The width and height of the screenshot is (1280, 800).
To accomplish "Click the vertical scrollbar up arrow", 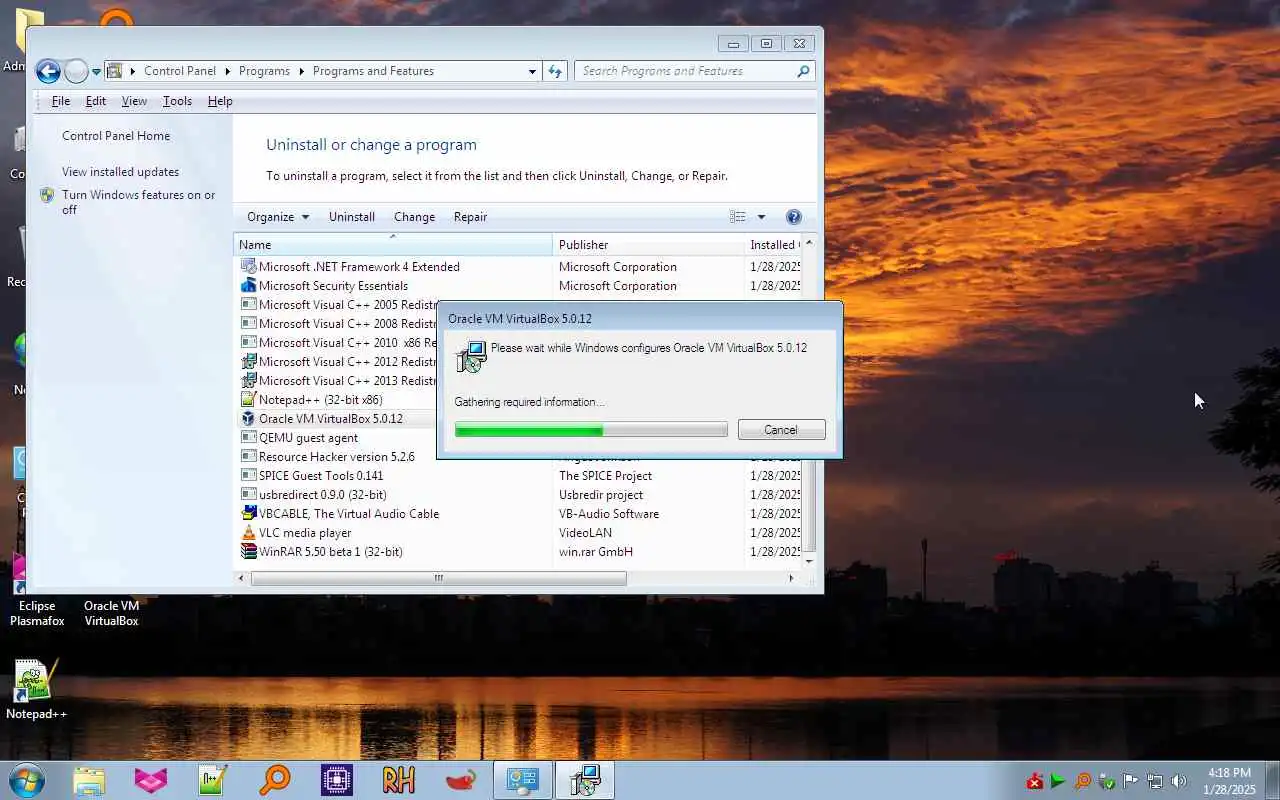I will tap(809, 244).
